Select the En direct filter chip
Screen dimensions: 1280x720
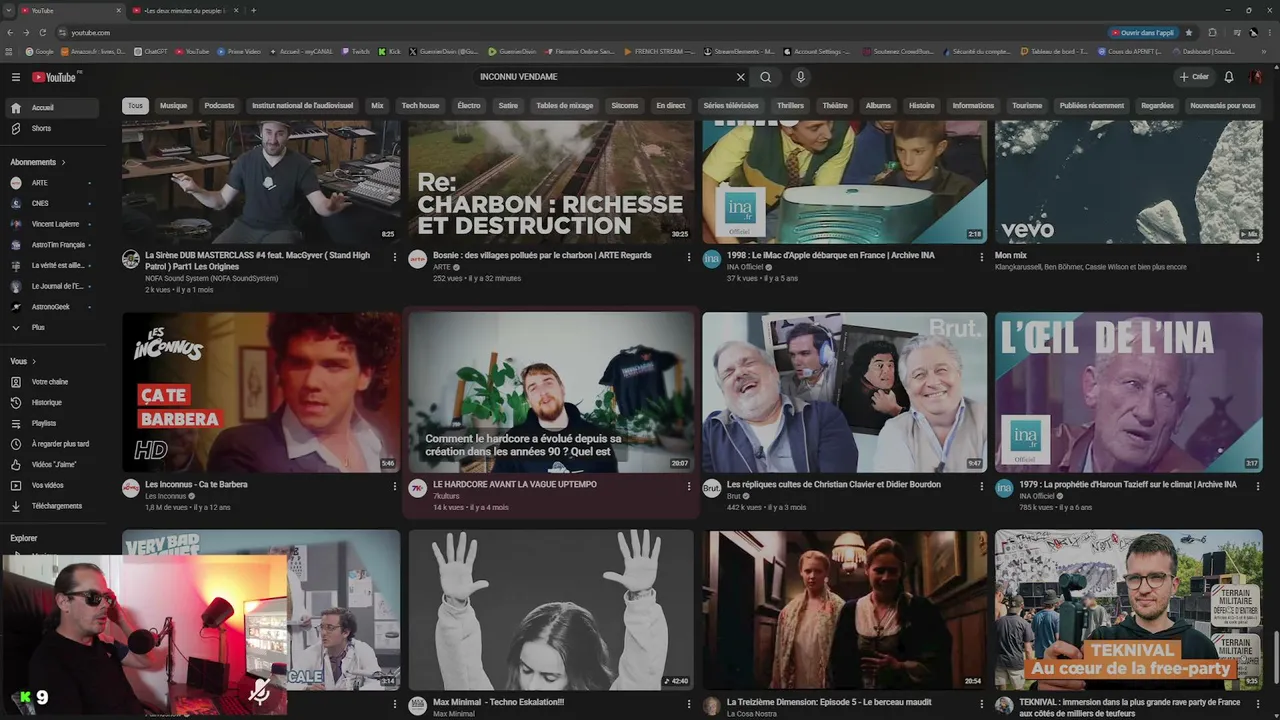pos(670,105)
